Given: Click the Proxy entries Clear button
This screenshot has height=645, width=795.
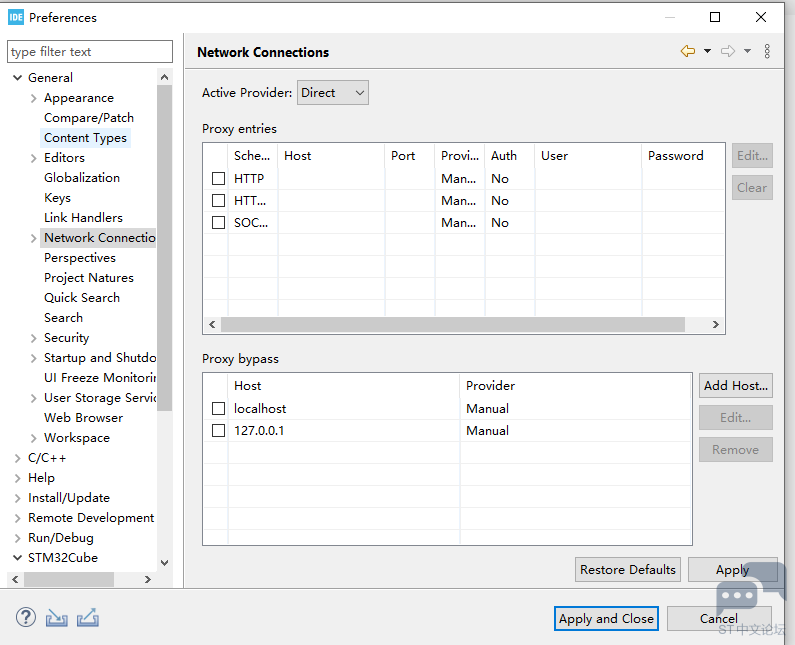Looking at the screenshot, I should tap(752, 188).
